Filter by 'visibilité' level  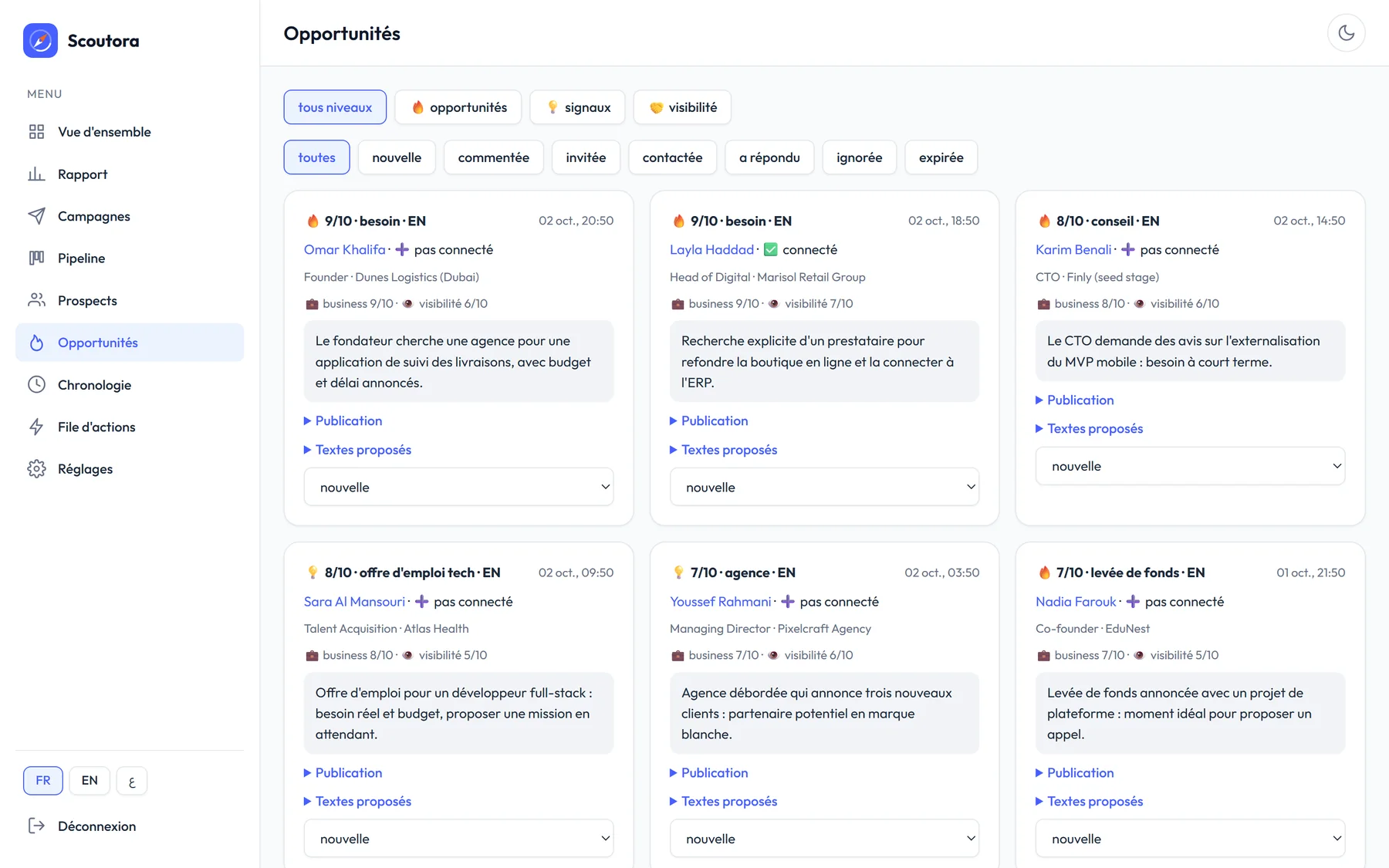tap(682, 107)
